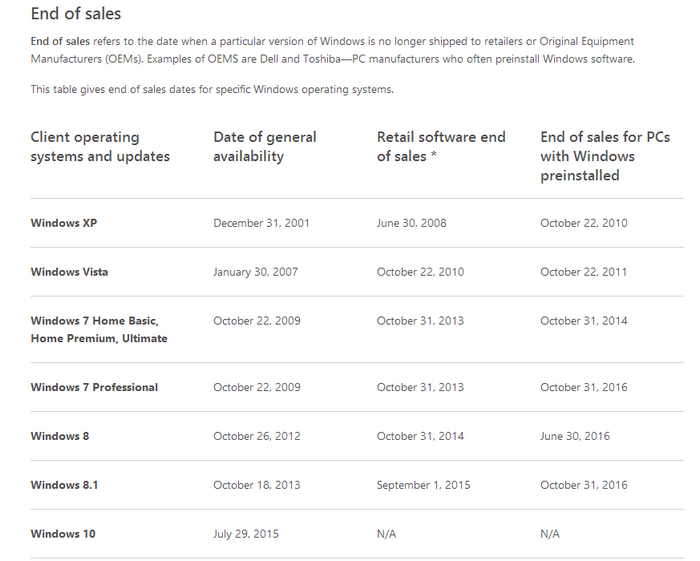Screen dimensions: 700x561
Task: Click the End of sales heading
Action: click(76, 14)
